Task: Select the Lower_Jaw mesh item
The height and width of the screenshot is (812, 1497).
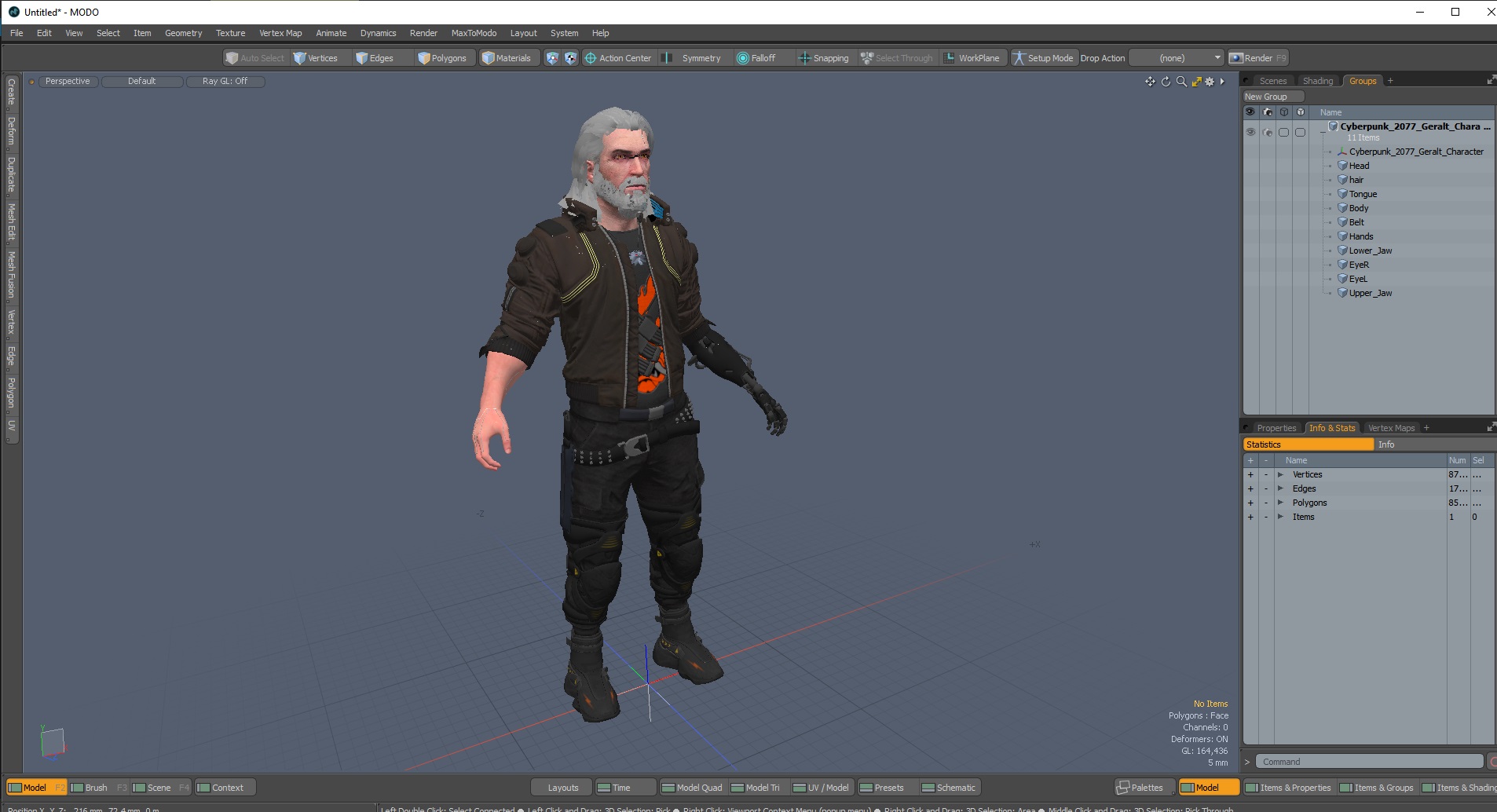Action: (1370, 251)
